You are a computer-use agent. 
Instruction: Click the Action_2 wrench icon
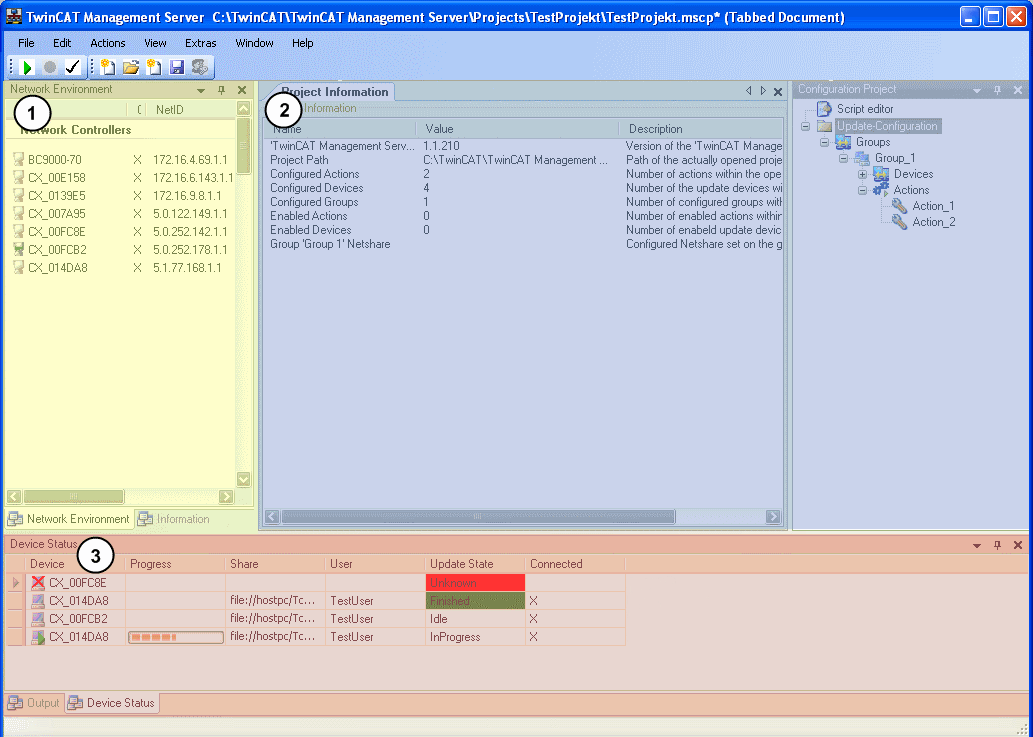point(899,222)
